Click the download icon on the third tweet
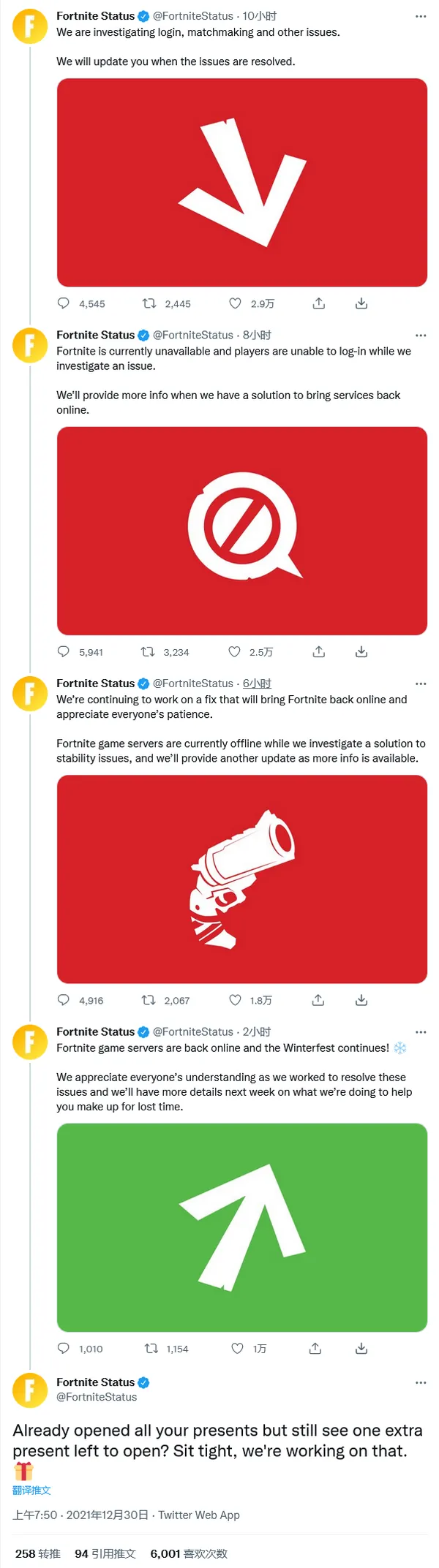The width and height of the screenshot is (439, 1568). pos(361,1000)
